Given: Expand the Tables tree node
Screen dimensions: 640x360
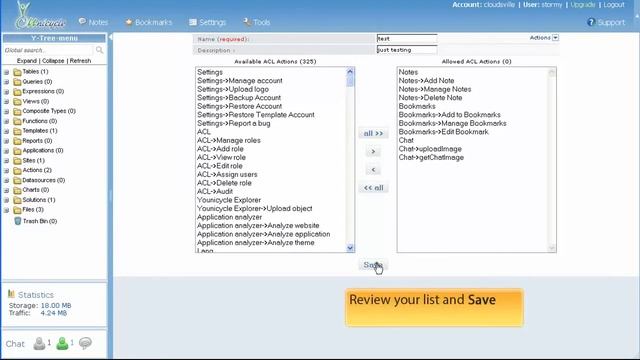Looking at the screenshot, I should point(7,72).
